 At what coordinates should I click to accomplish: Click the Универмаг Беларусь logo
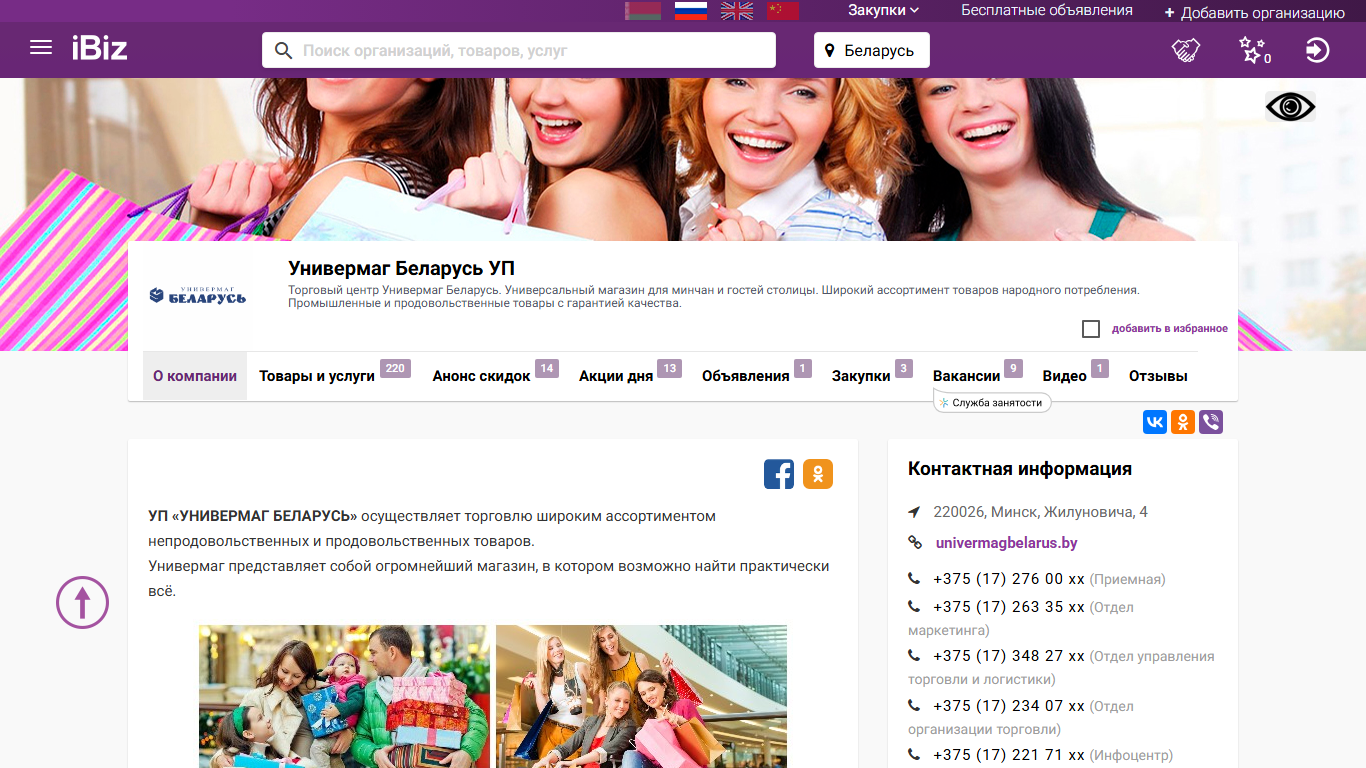pyautogui.click(x=198, y=295)
